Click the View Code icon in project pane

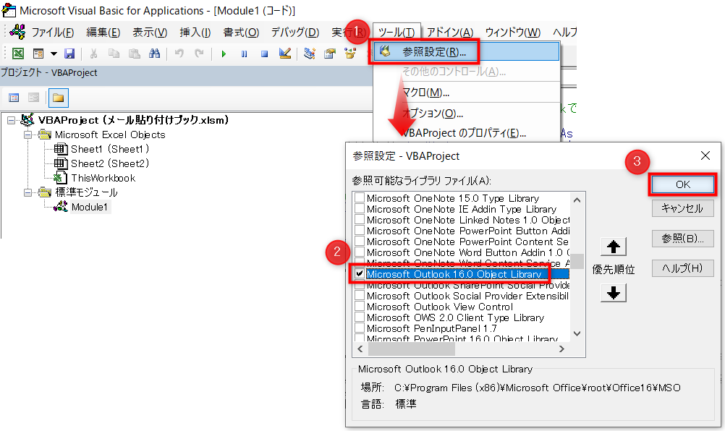tap(16, 97)
